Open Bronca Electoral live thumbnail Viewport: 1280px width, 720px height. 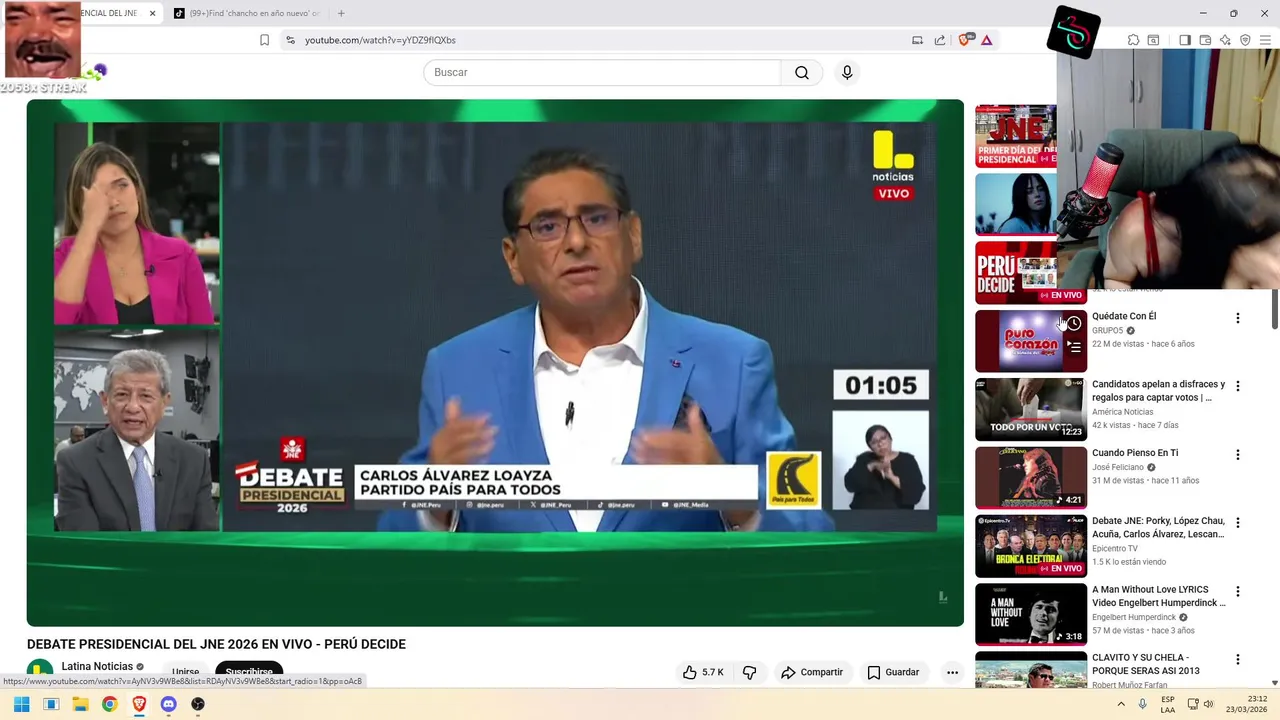[1031, 546]
